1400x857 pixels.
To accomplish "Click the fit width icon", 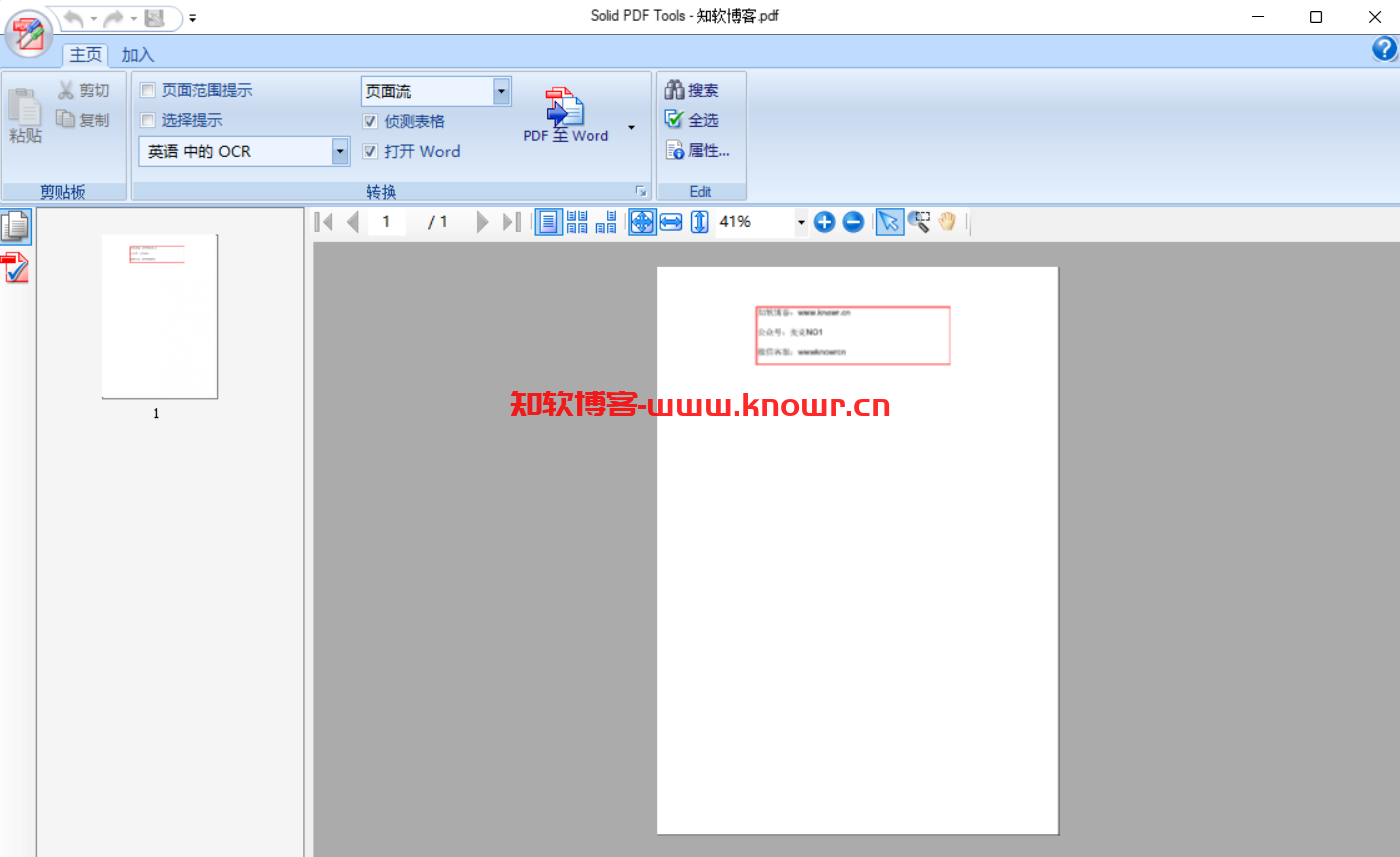I will pyautogui.click(x=671, y=222).
